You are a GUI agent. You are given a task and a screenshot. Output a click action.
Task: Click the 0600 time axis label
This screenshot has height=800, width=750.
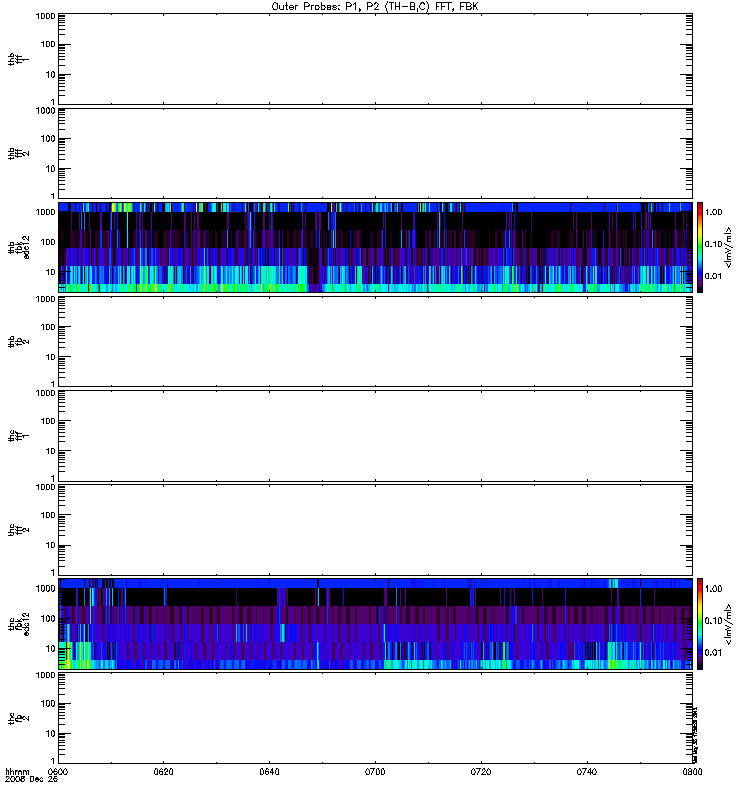tap(58, 771)
